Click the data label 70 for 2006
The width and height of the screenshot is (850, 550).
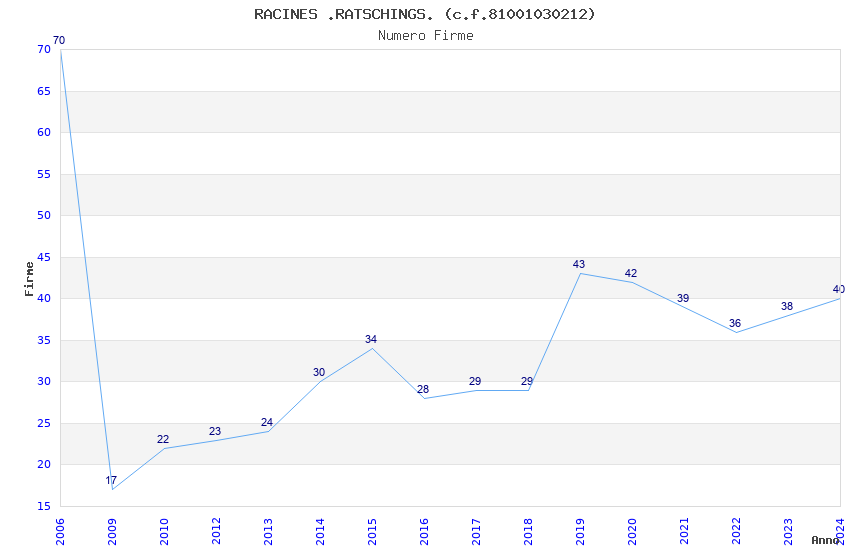tap(59, 41)
